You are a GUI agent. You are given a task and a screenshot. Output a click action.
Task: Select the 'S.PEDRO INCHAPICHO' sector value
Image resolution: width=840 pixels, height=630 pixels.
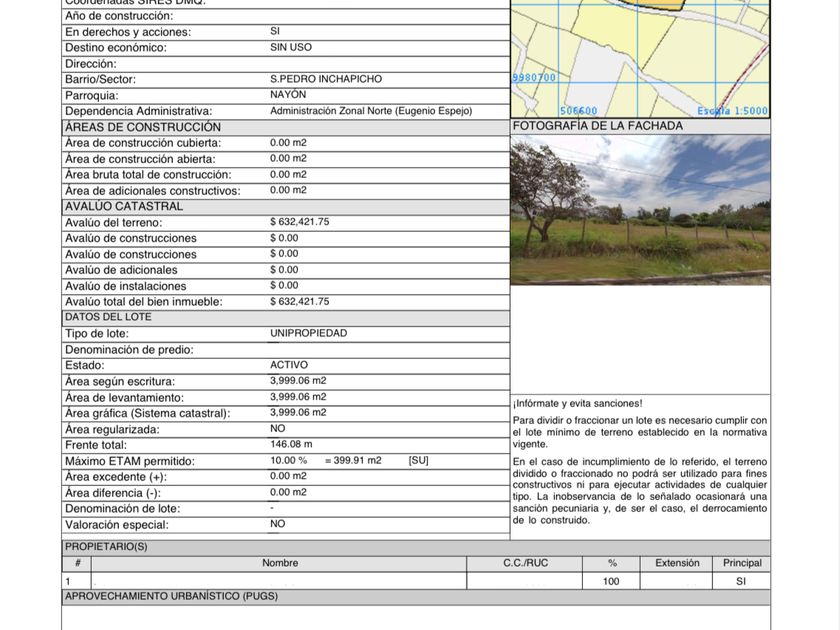[326, 79]
